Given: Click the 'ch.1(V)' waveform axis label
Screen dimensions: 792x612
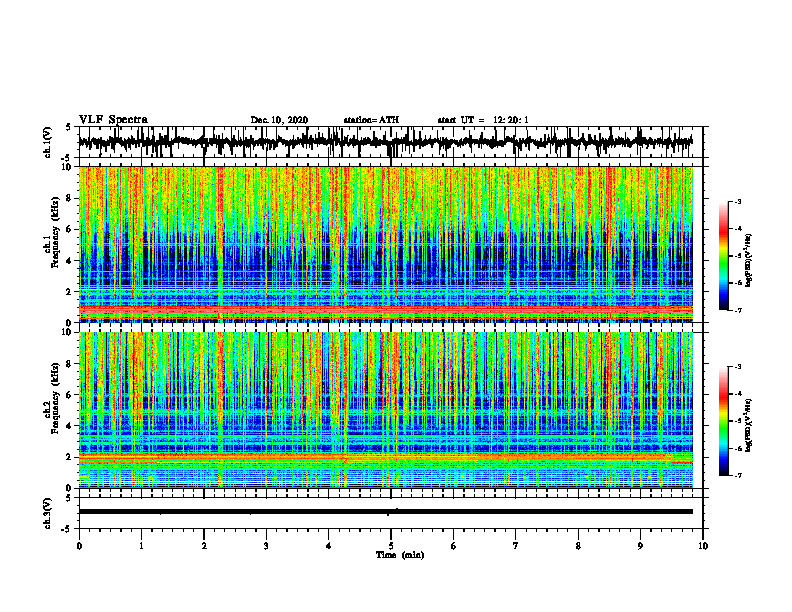Looking at the screenshot, I should coord(48,142).
